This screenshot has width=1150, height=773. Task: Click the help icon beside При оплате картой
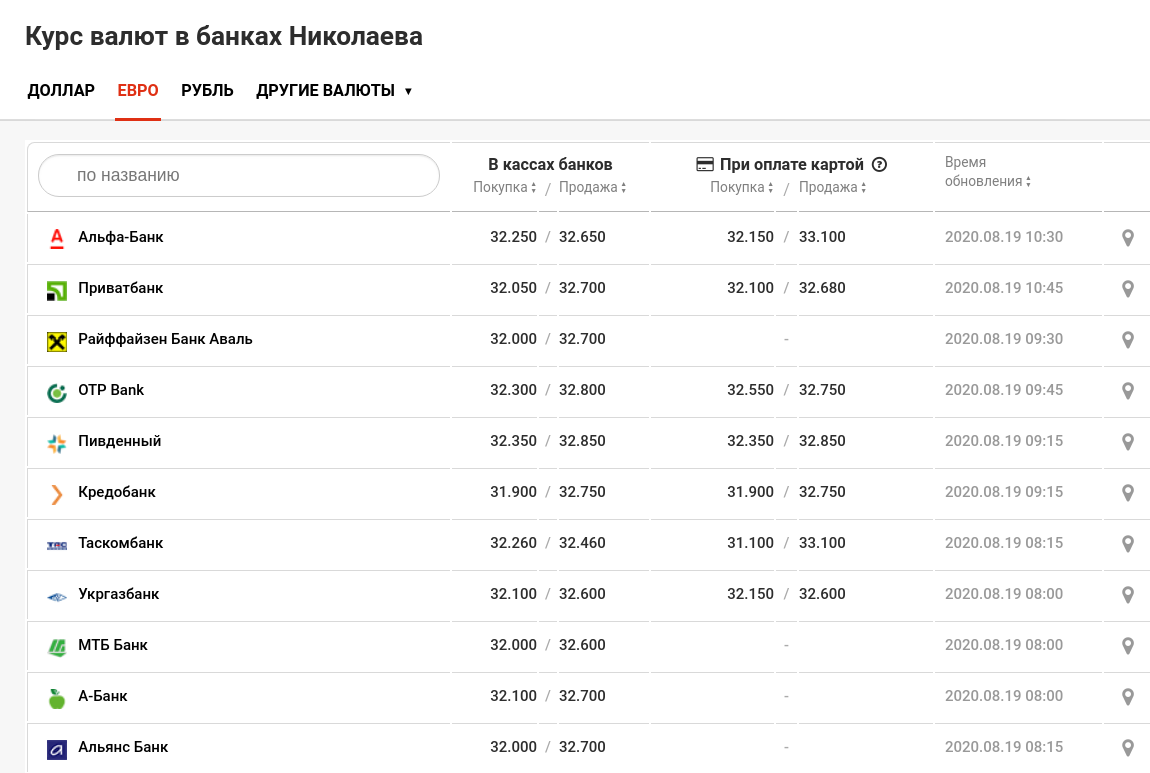click(x=879, y=164)
